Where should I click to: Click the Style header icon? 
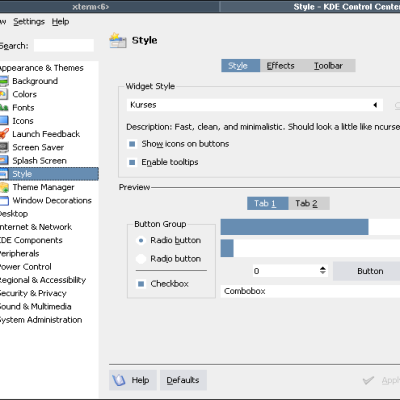click(x=118, y=40)
